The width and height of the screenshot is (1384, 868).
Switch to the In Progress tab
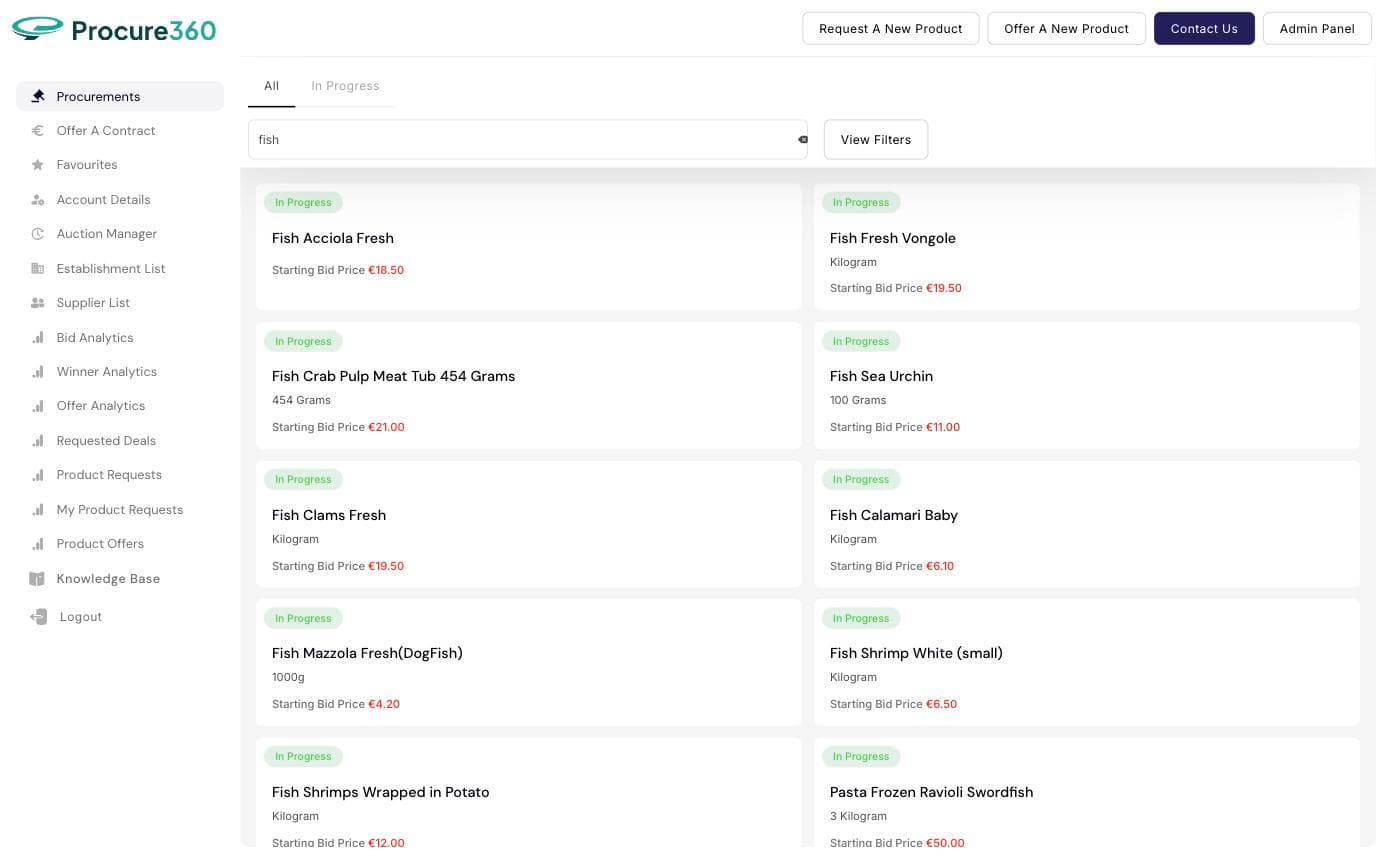pos(345,86)
